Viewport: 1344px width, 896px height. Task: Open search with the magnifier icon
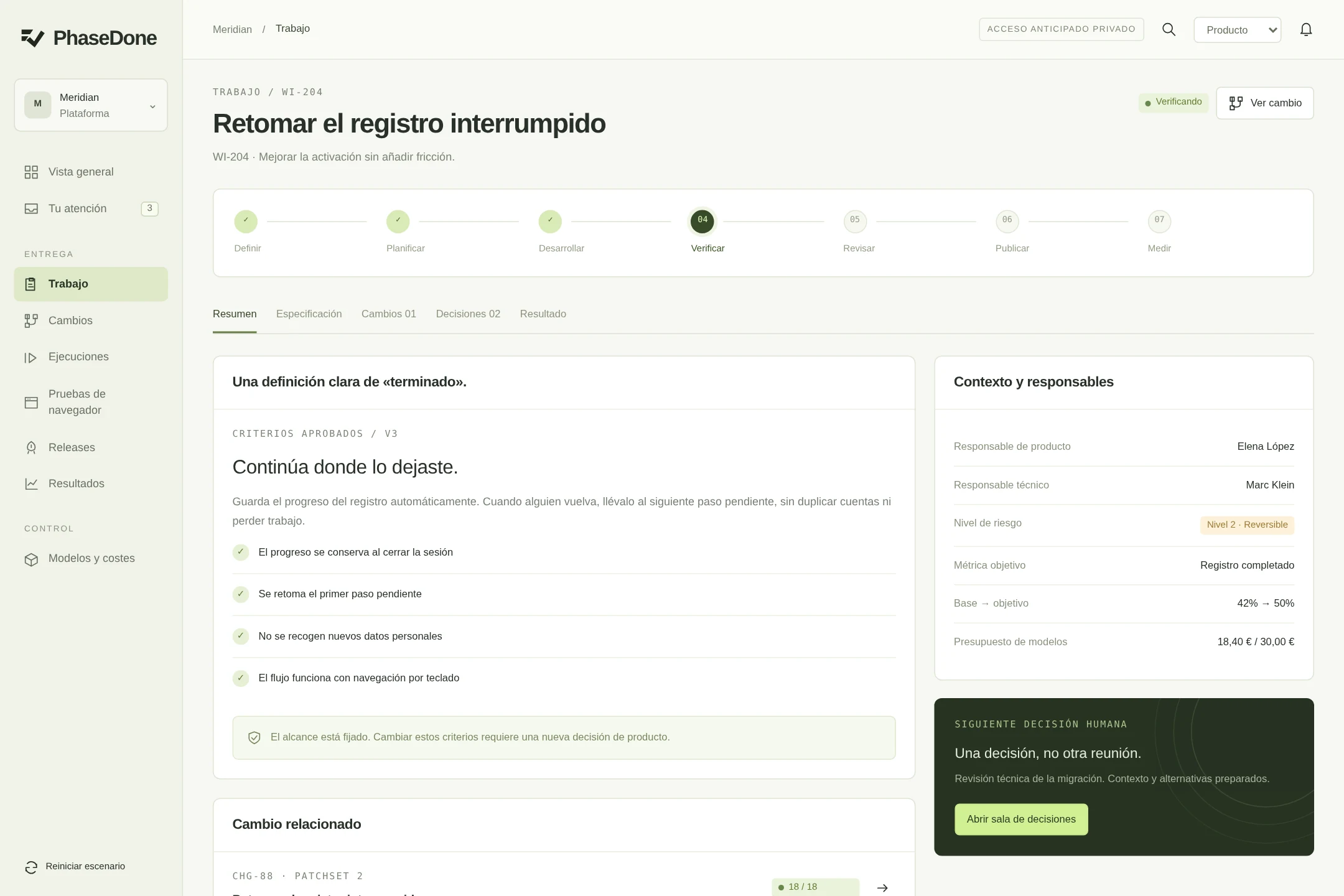(1169, 29)
